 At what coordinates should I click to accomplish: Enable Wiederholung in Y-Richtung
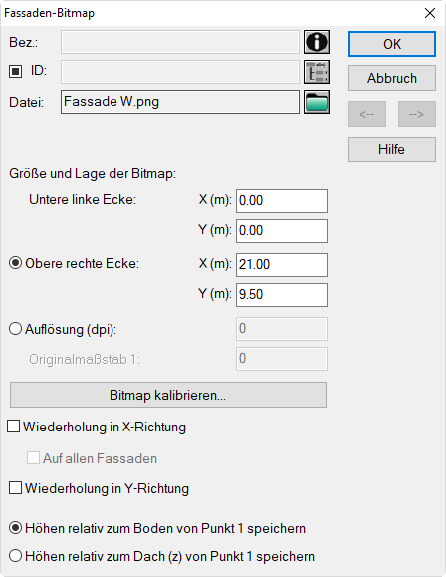coord(15,488)
